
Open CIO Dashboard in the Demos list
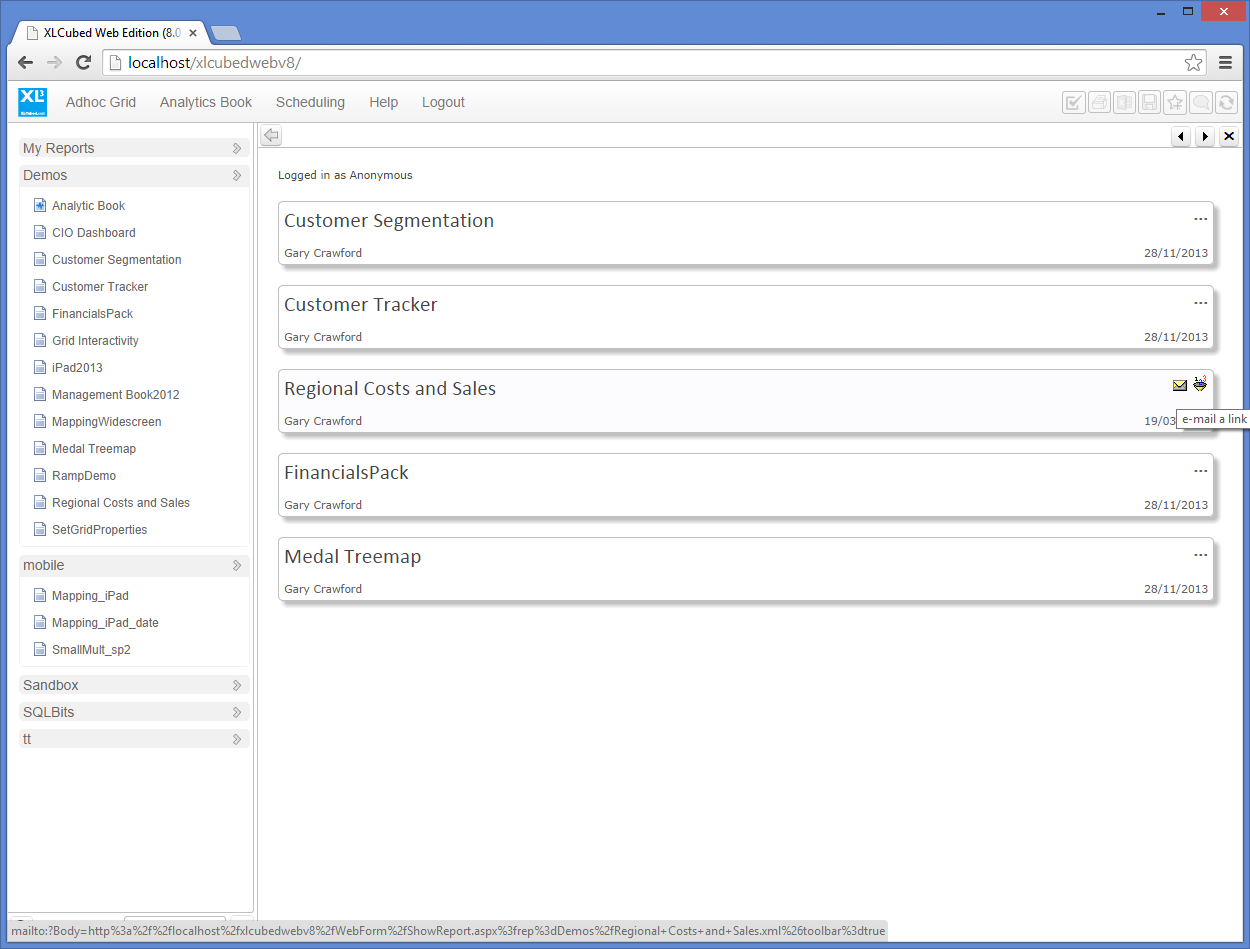point(93,233)
